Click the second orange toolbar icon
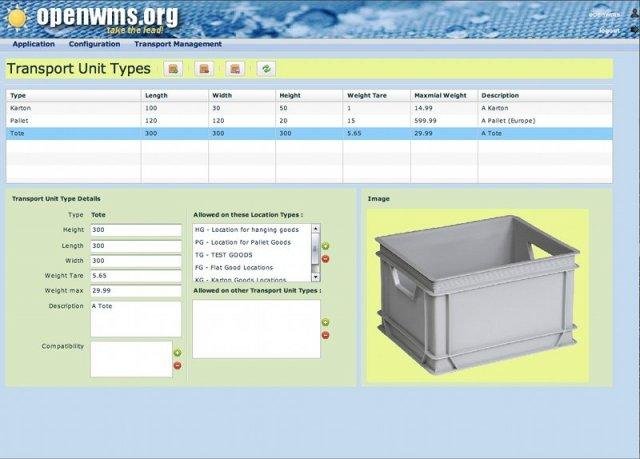The width and height of the screenshot is (640, 459). [x=204, y=69]
